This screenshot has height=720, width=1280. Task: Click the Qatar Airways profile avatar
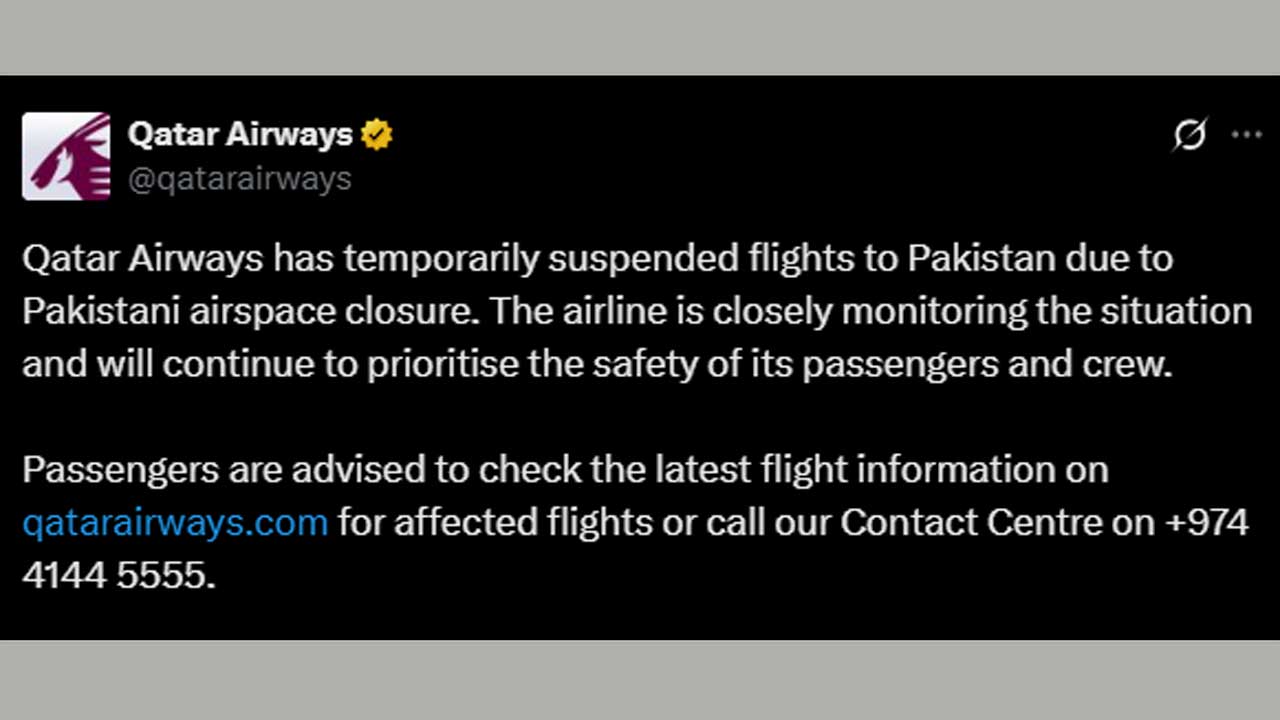point(66,156)
